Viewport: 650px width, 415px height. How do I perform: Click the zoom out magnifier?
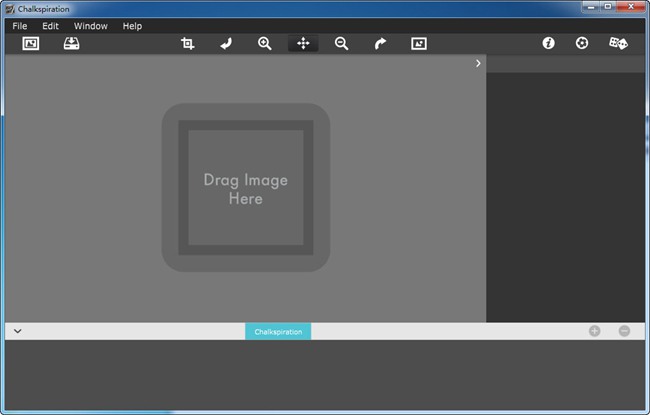pos(342,43)
